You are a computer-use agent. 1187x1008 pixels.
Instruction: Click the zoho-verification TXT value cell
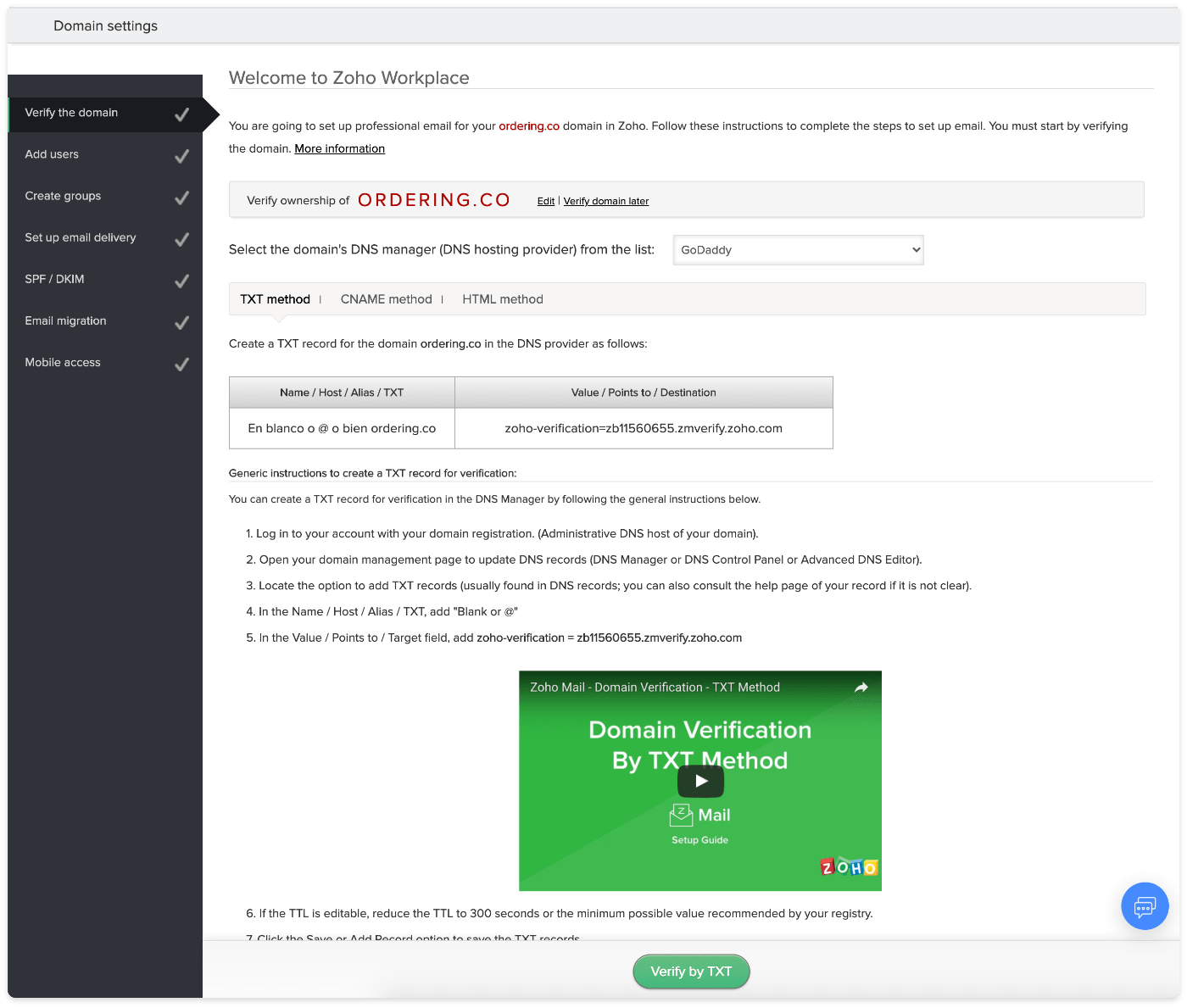644,428
